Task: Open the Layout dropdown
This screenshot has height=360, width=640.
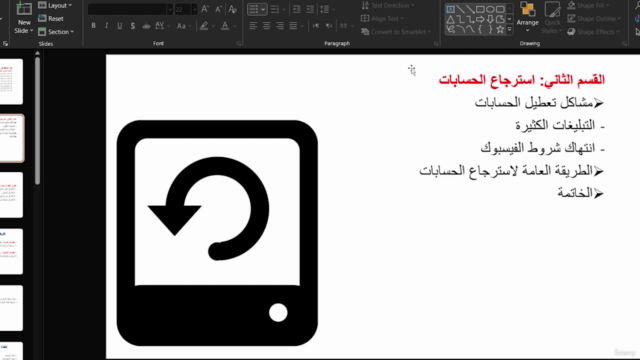Action: click(55, 5)
